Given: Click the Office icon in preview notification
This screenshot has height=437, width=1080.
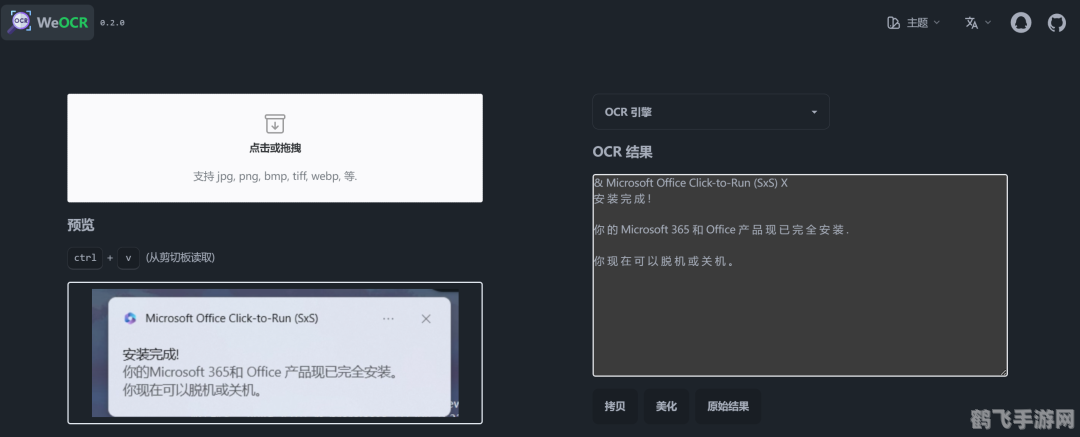Looking at the screenshot, I should coord(130,318).
